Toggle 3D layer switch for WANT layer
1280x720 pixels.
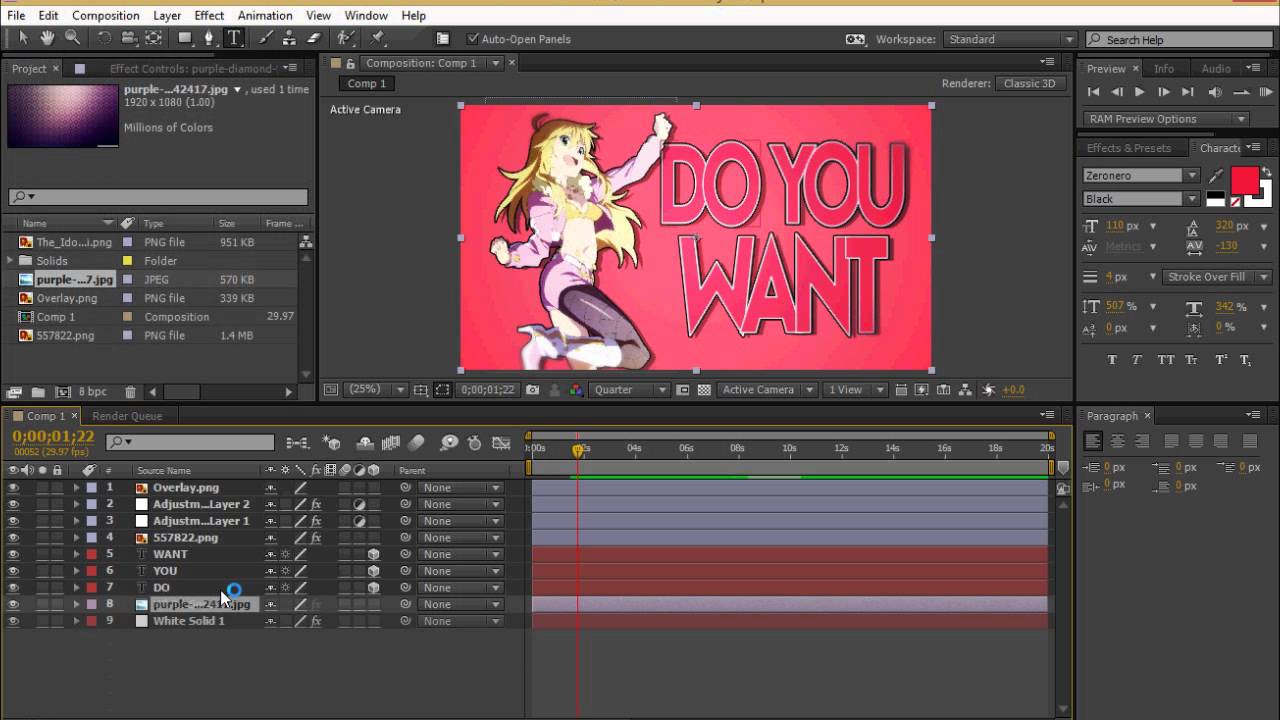pyautogui.click(x=373, y=554)
